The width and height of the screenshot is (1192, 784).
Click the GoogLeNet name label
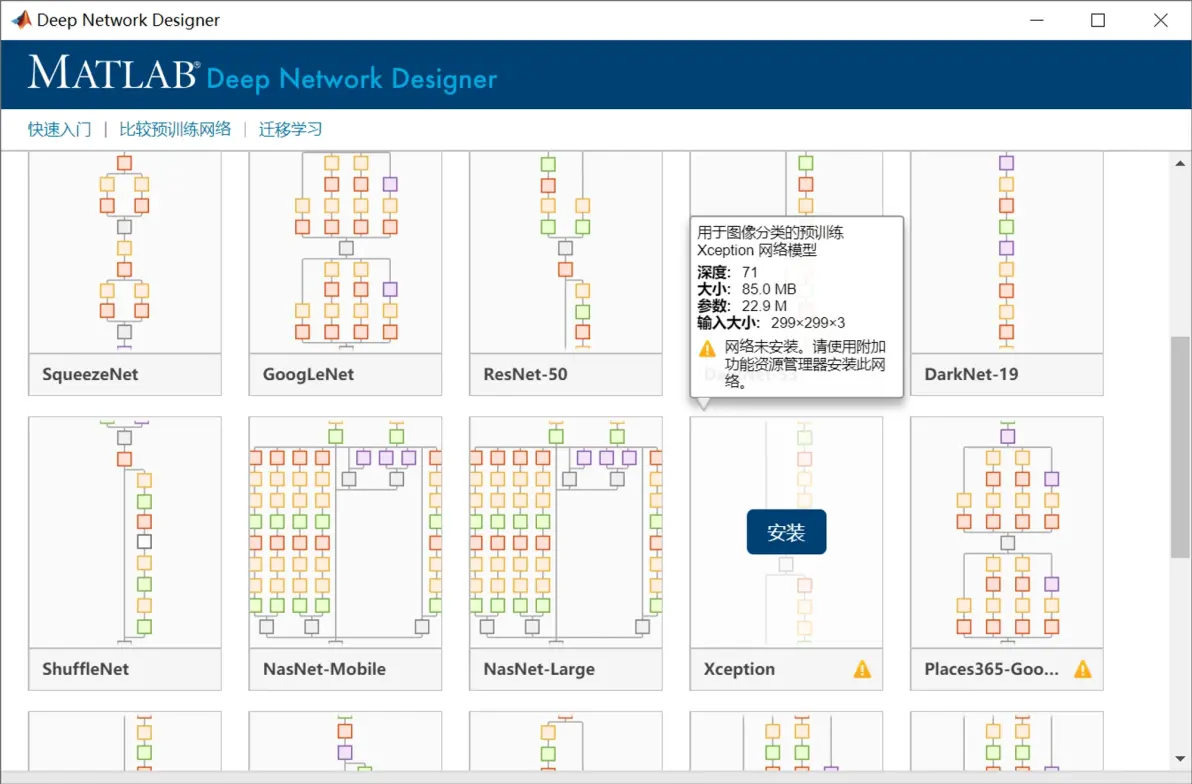pos(308,374)
